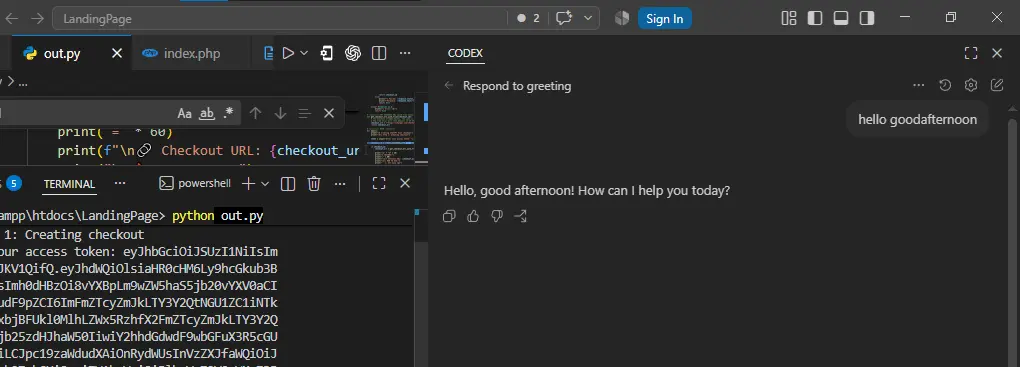Select the powershell terminal profile label
Image resolution: width=1020 pixels, height=367 pixels.
195,184
